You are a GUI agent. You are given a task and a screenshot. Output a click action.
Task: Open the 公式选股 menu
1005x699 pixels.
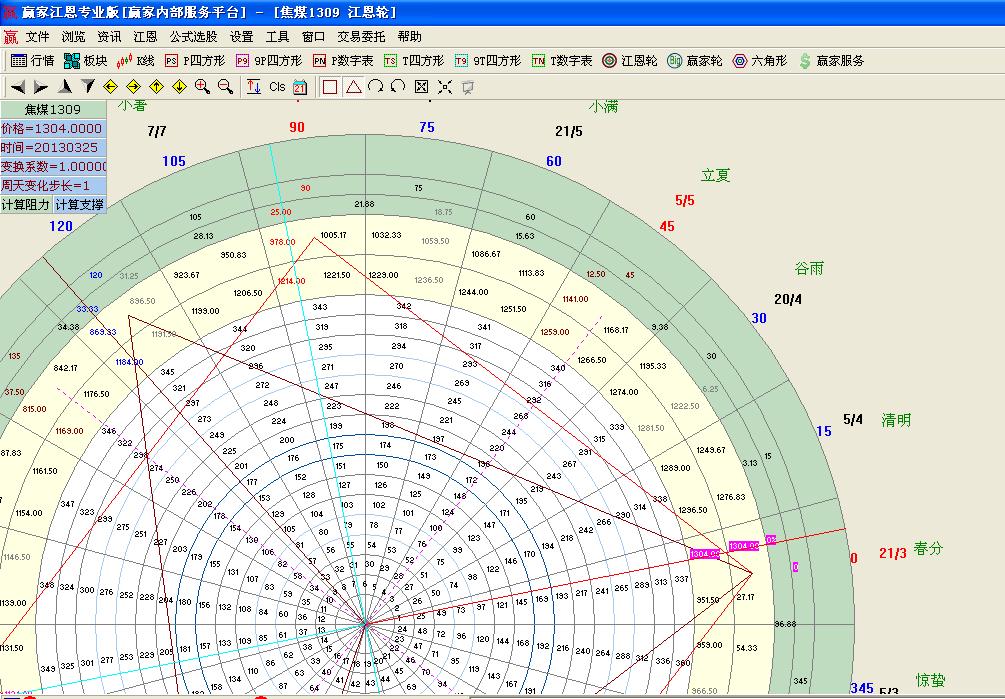point(193,37)
